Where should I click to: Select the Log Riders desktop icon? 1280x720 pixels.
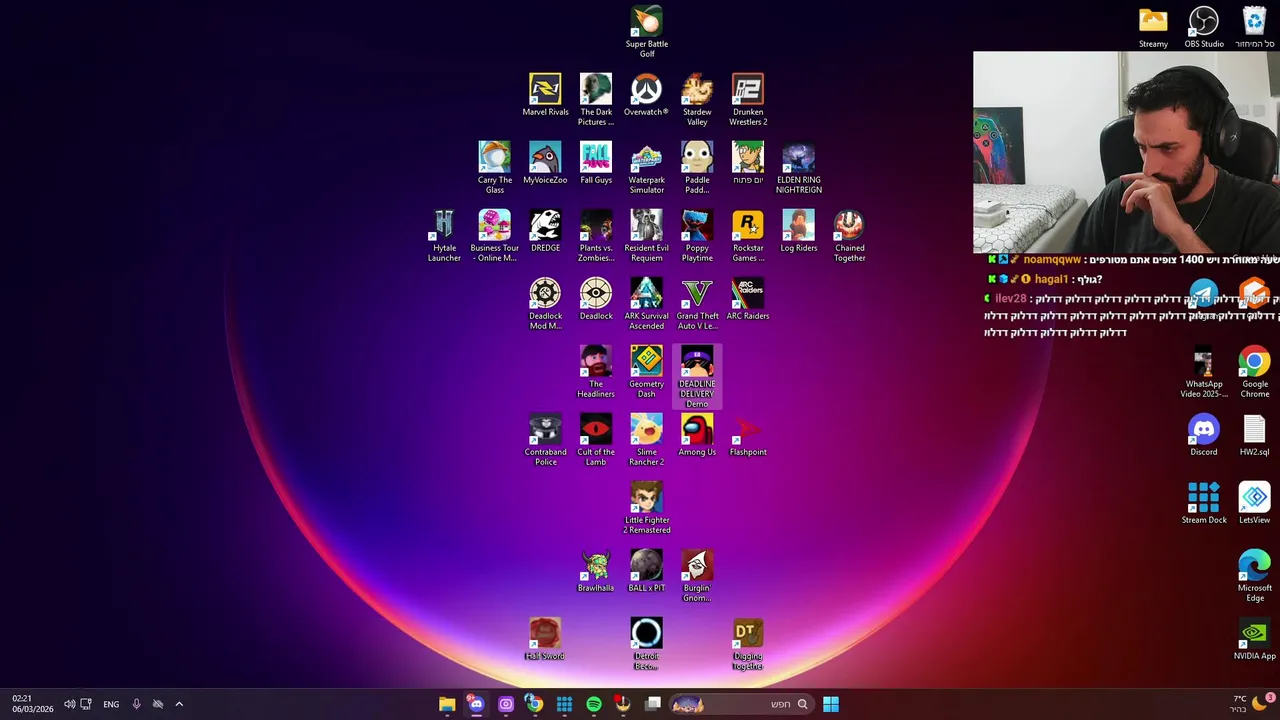click(799, 231)
